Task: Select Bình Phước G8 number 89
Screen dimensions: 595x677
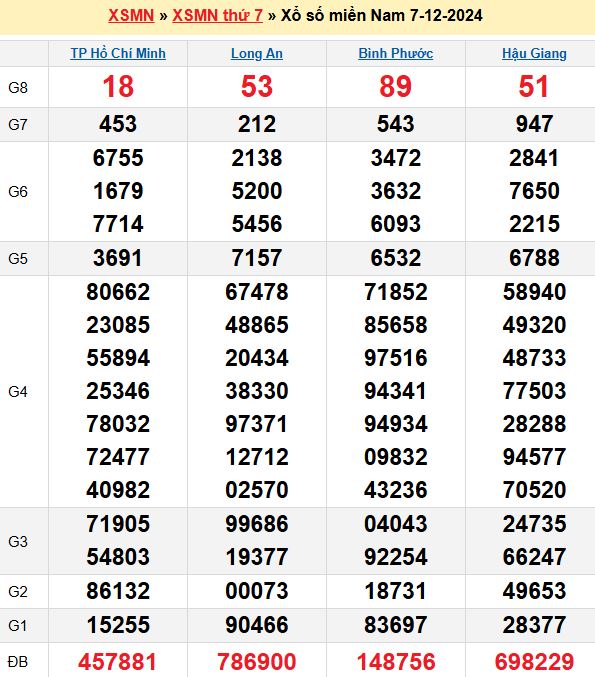Action: pyautogui.click(x=396, y=86)
